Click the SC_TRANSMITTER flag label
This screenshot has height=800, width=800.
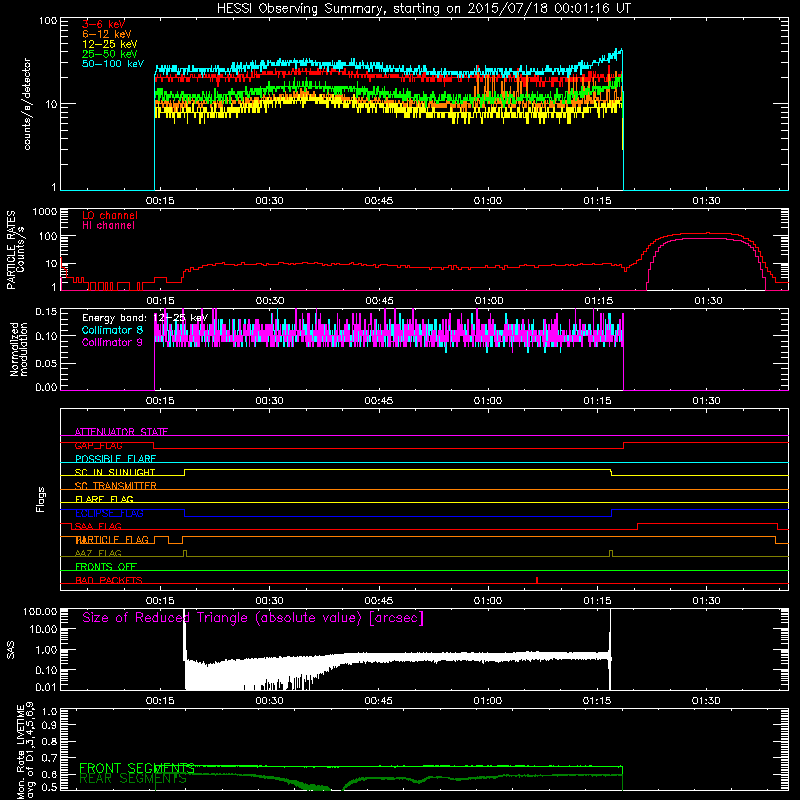click(115, 486)
